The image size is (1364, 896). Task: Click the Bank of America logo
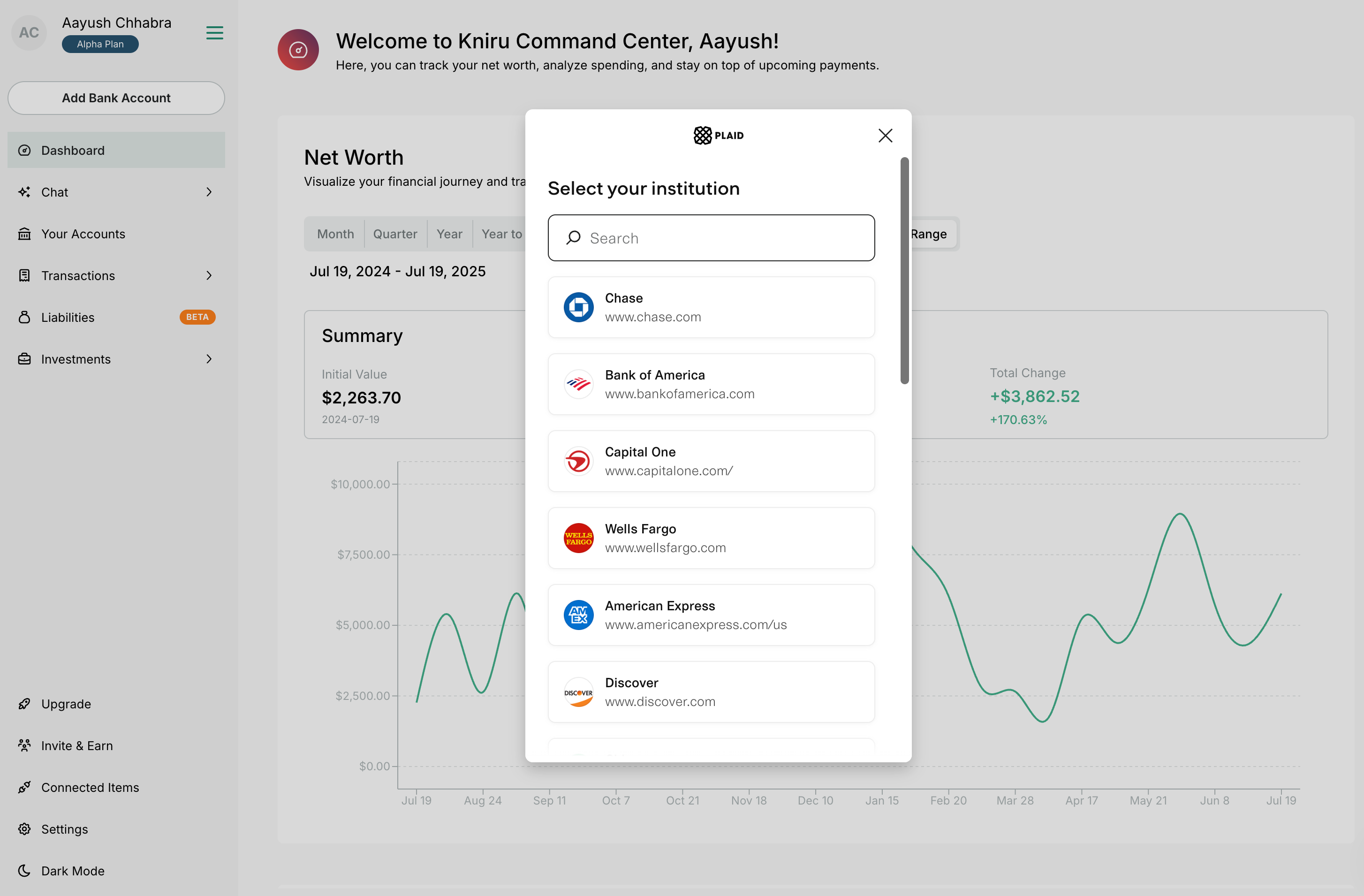tap(578, 384)
